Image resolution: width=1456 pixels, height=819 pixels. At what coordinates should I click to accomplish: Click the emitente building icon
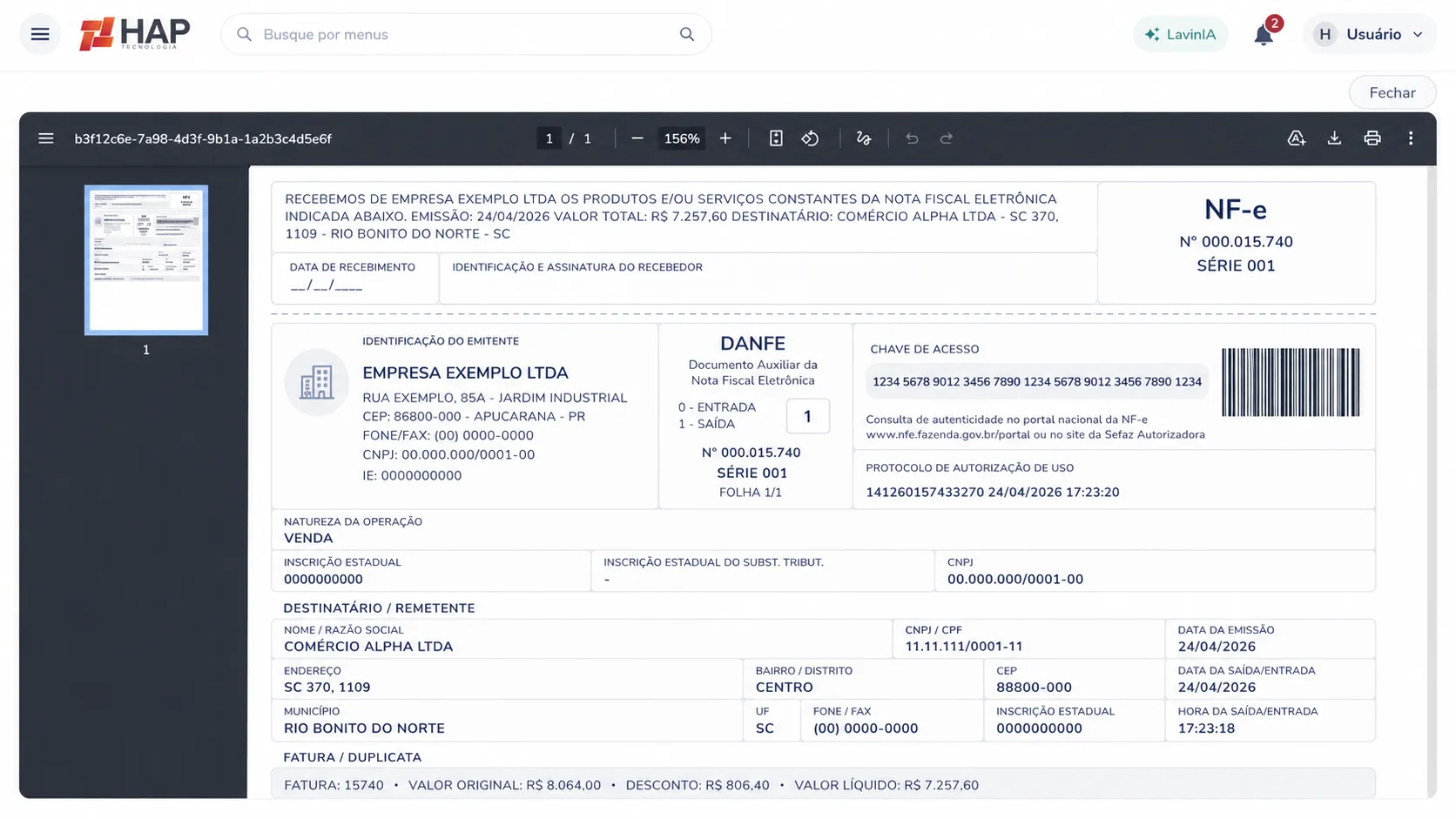pyautogui.click(x=317, y=383)
